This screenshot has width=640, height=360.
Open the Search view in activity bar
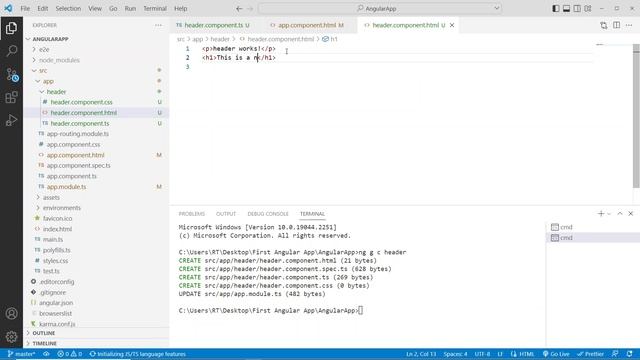coord(11,51)
